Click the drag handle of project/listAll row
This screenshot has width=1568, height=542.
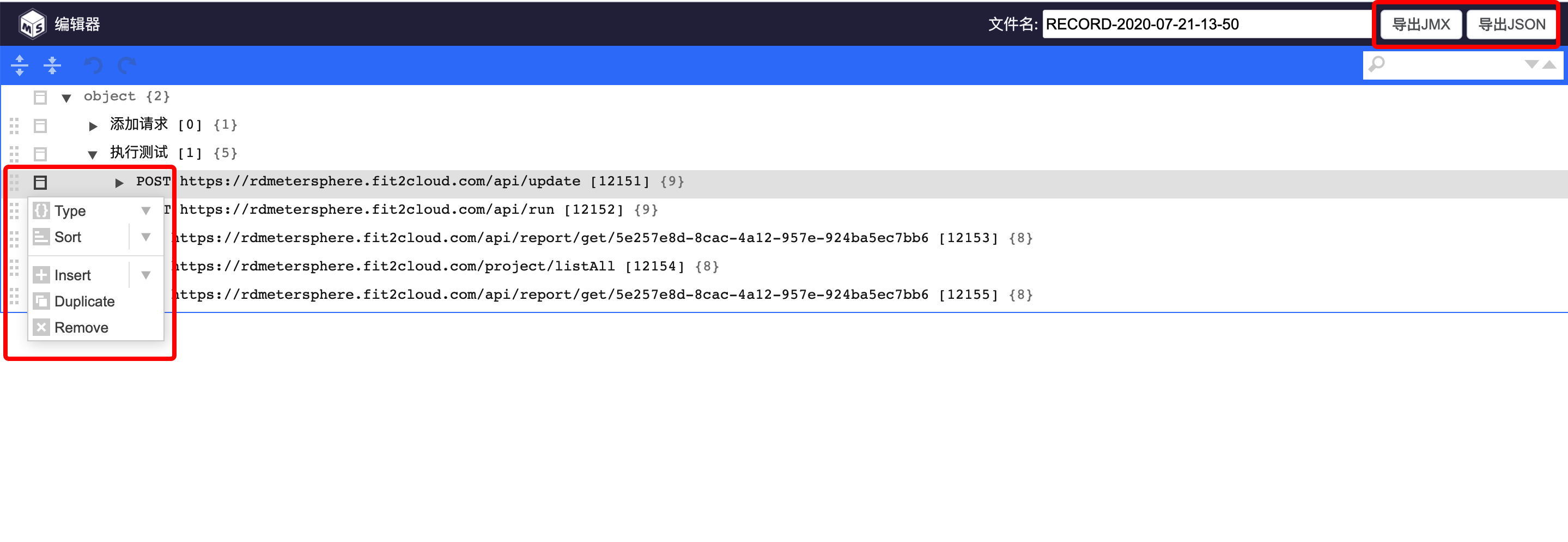[15, 267]
